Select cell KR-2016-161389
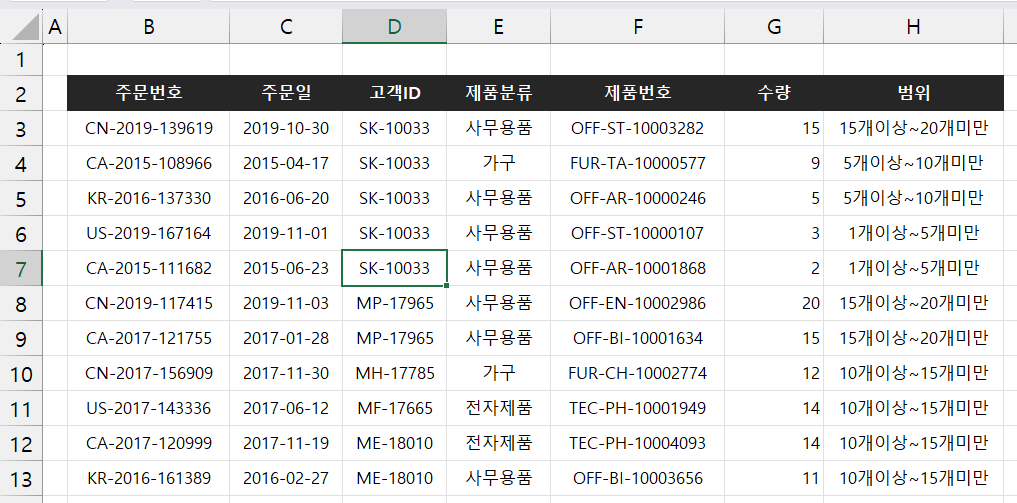The image size is (1017, 503). coord(149,478)
